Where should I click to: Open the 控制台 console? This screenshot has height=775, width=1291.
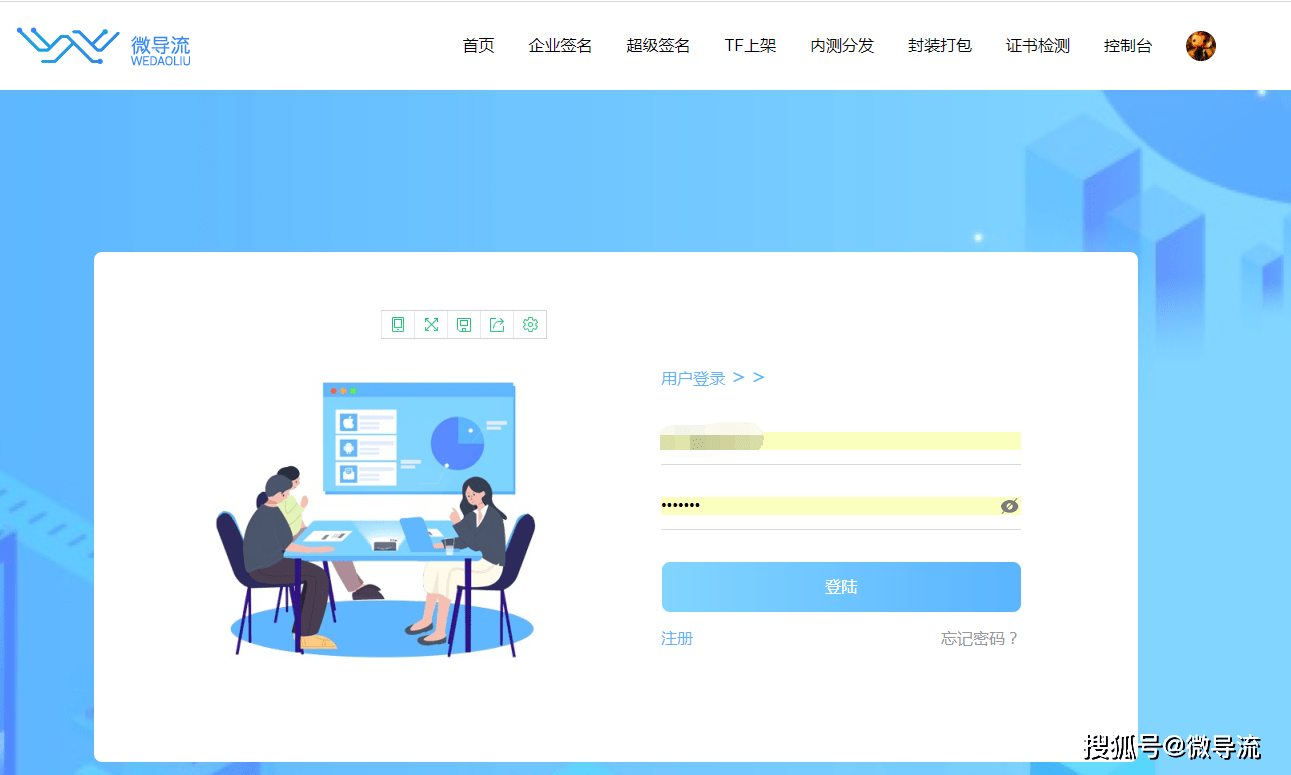point(1128,45)
